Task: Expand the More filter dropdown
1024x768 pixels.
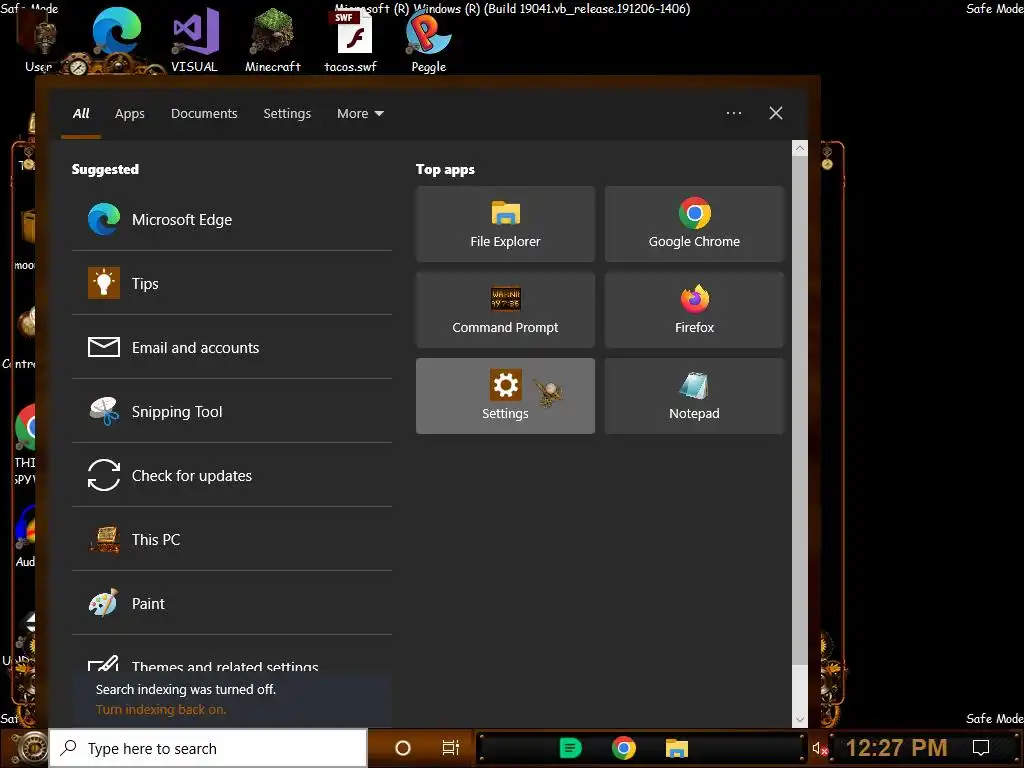Action: tap(360, 113)
